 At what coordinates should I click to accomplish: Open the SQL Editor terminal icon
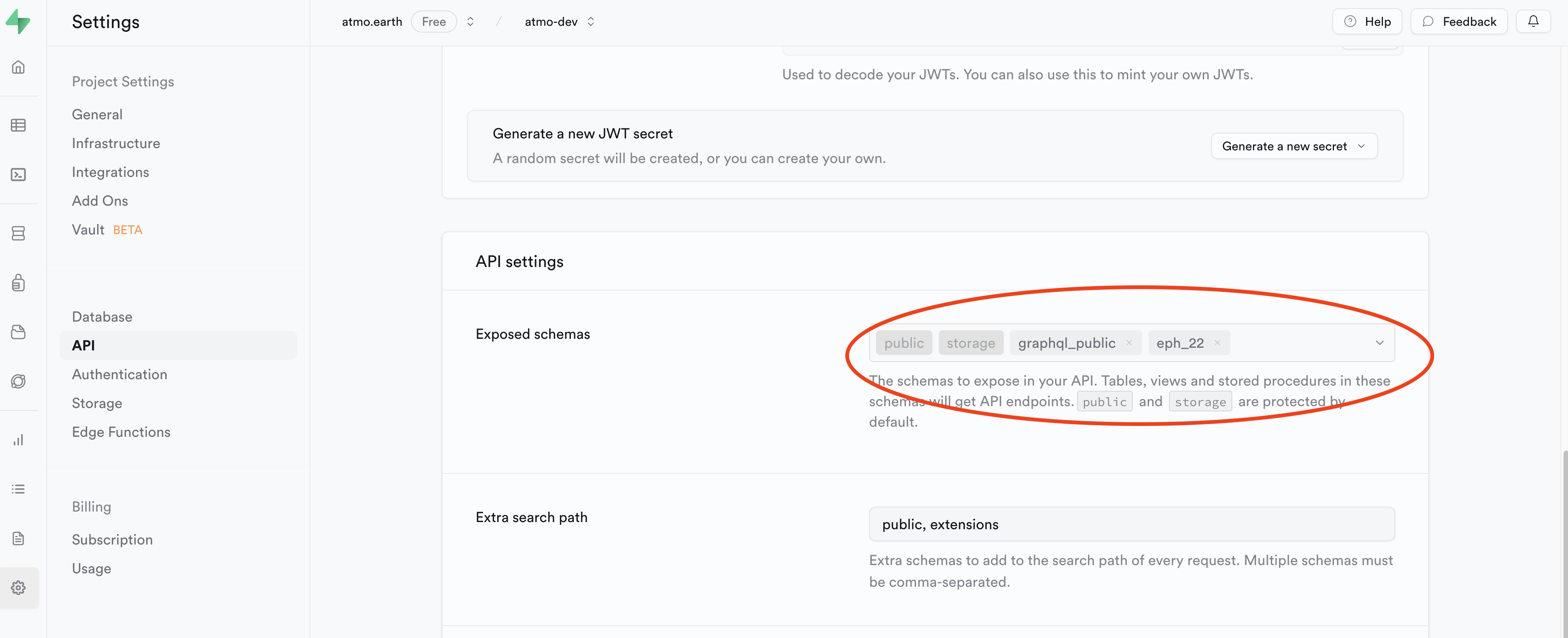click(x=18, y=175)
